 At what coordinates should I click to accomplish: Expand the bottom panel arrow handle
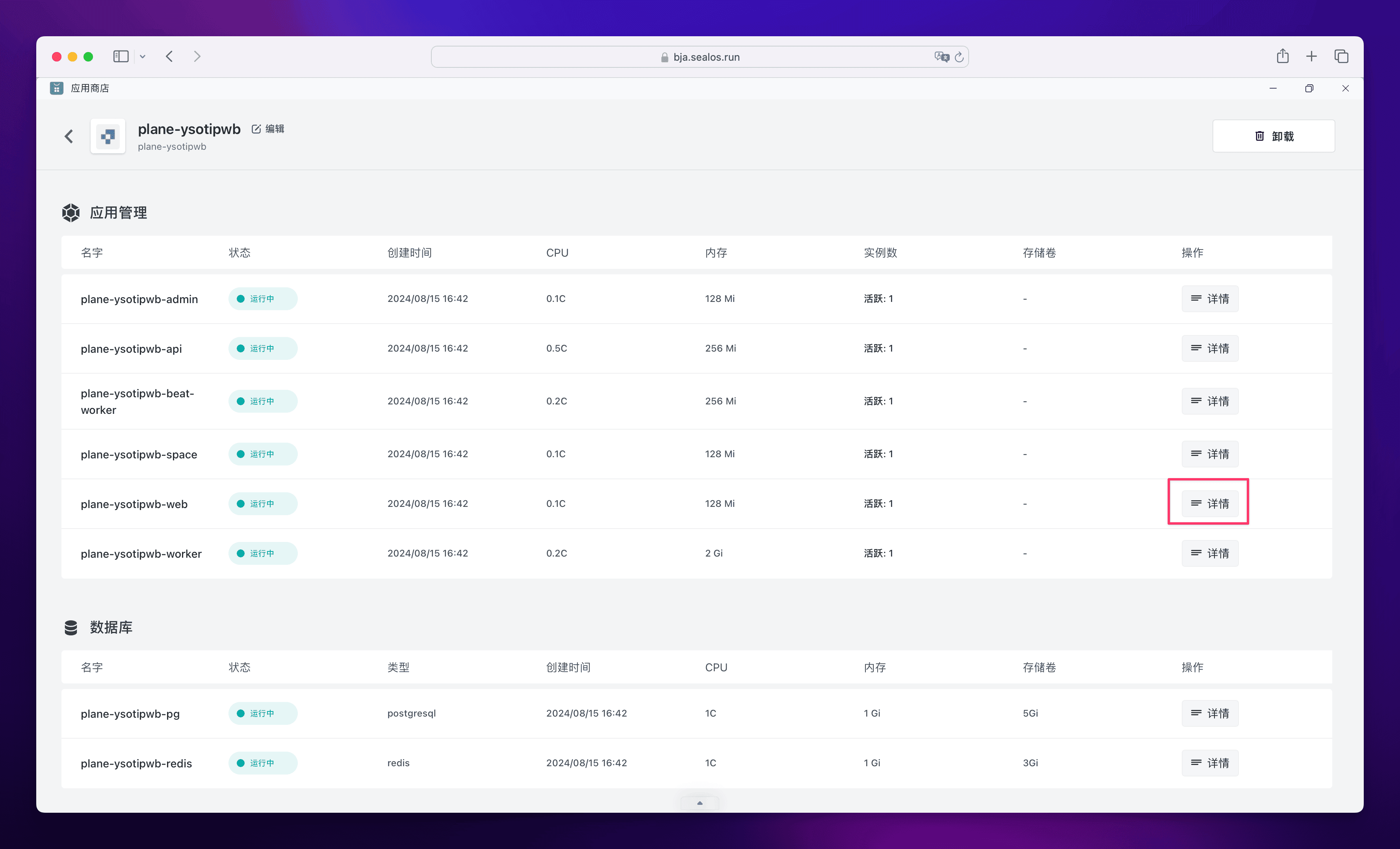pos(700,803)
